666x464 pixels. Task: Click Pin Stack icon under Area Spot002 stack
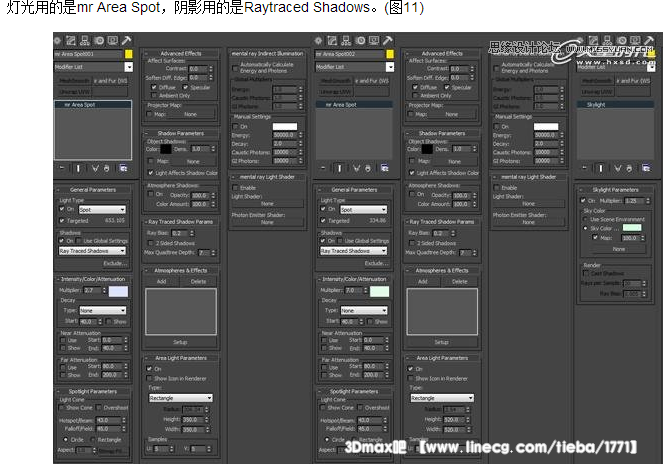pyautogui.click(x=323, y=168)
